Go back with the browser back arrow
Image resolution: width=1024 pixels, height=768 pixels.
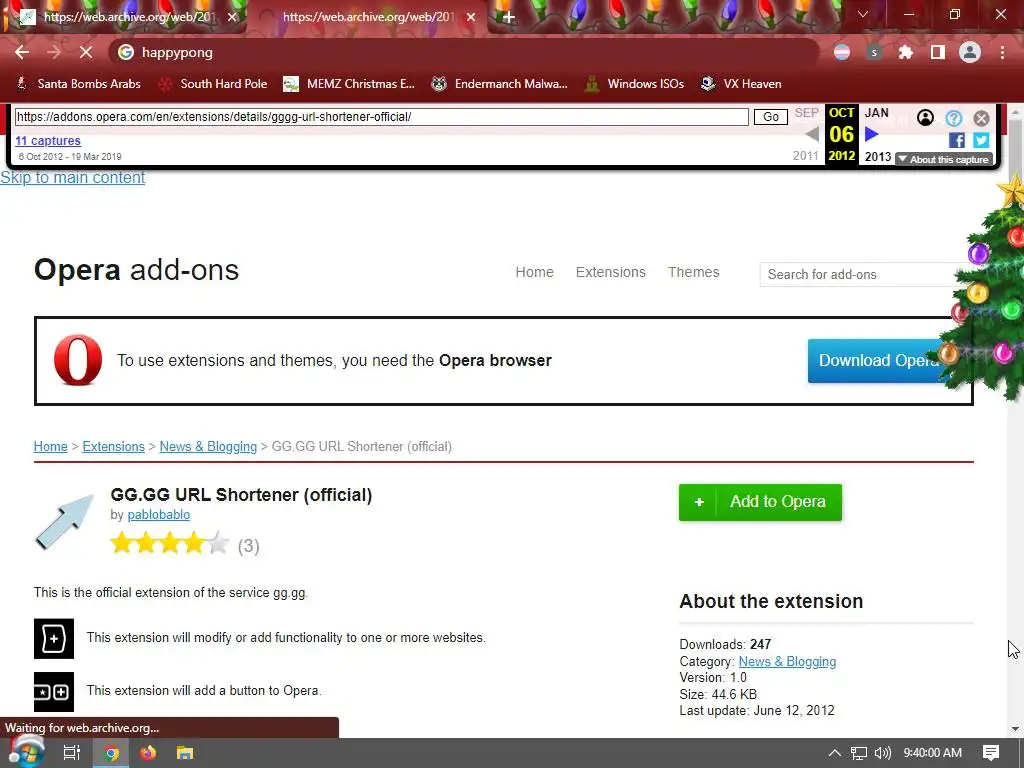coord(22,52)
